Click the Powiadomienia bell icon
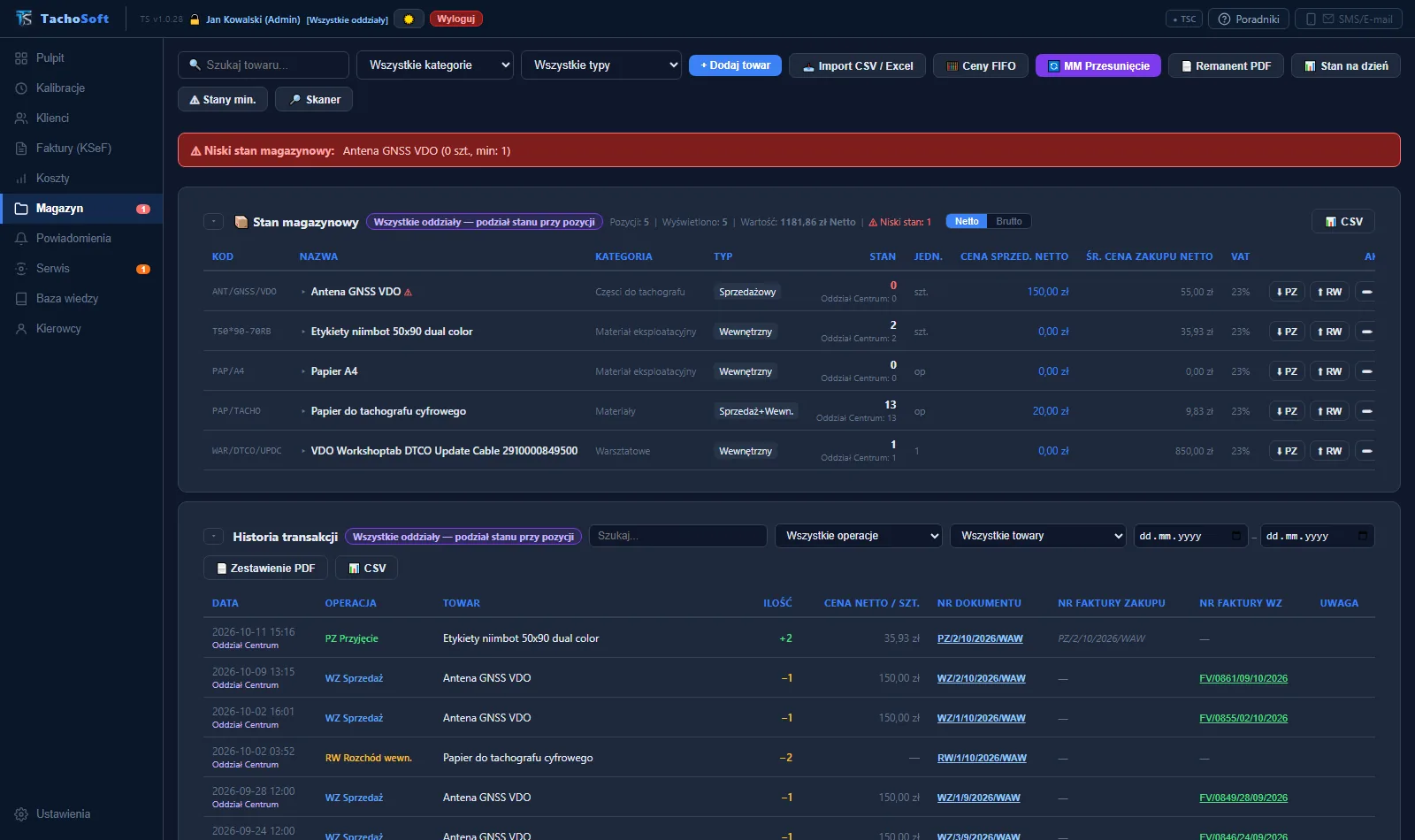Image resolution: width=1415 pixels, height=840 pixels. coord(21,239)
